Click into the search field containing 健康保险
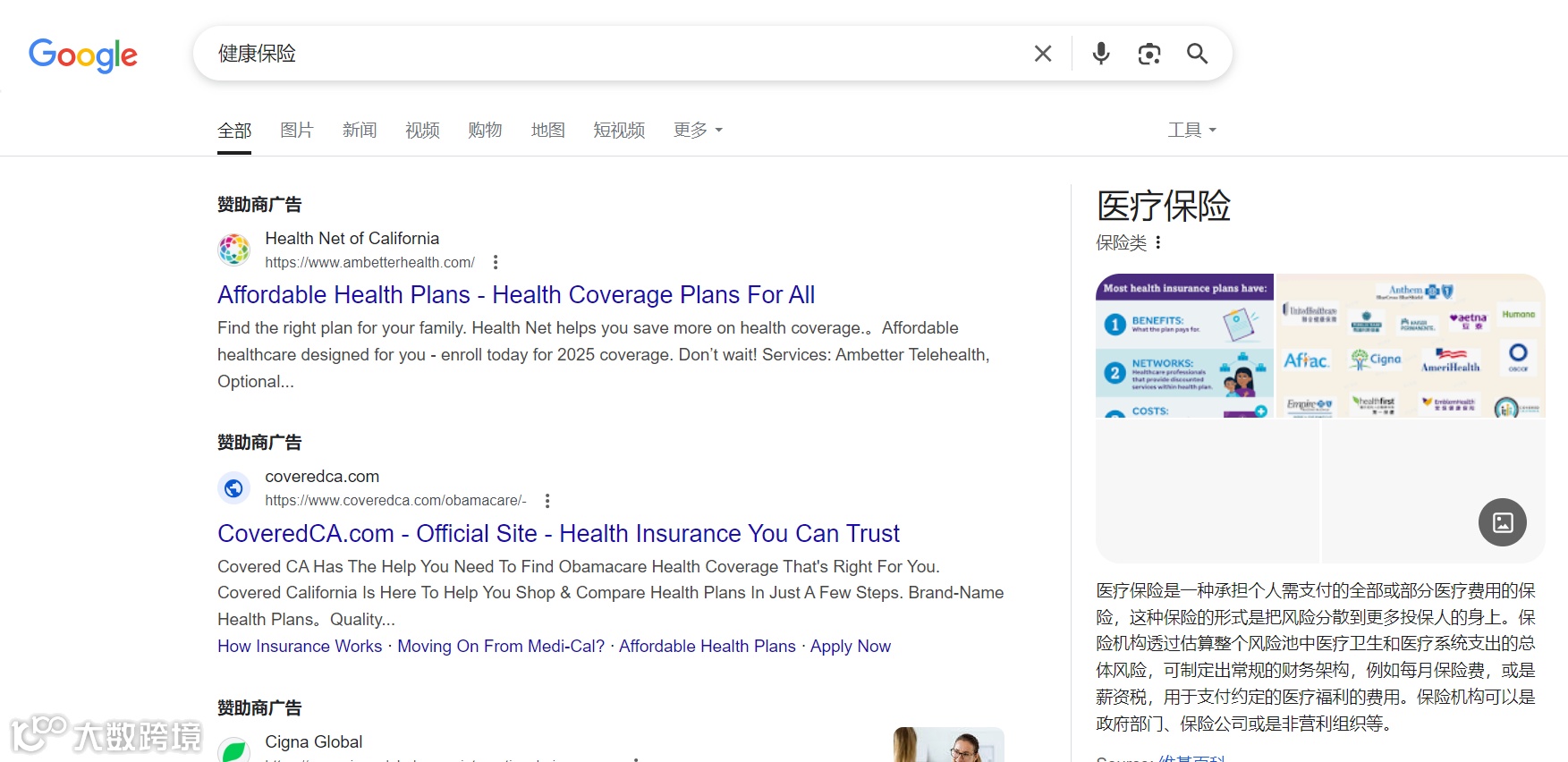The height and width of the screenshot is (762, 1568). tap(617, 54)
